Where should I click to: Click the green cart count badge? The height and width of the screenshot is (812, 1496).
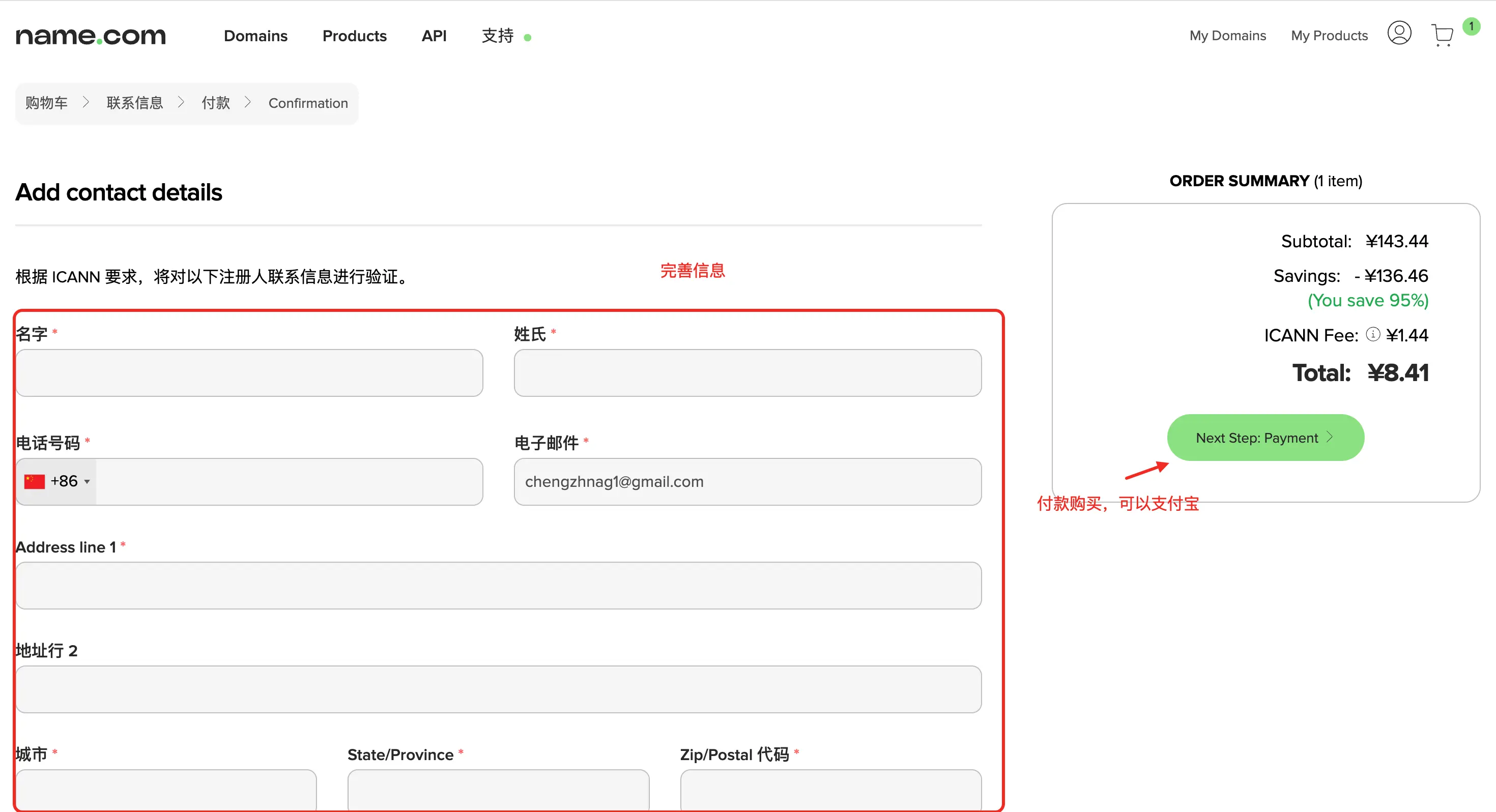[x=1471, y=26]
